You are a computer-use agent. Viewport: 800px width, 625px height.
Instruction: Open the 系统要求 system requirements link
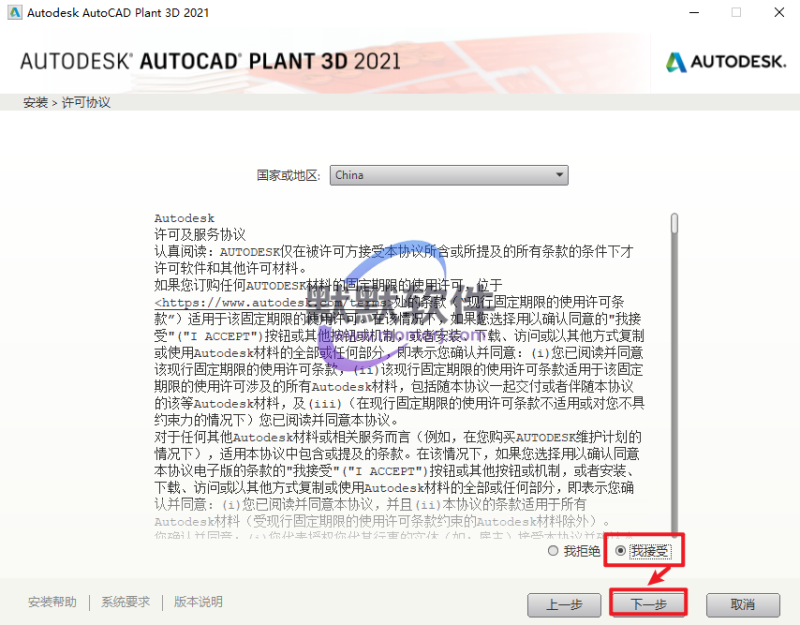(125, 602)
